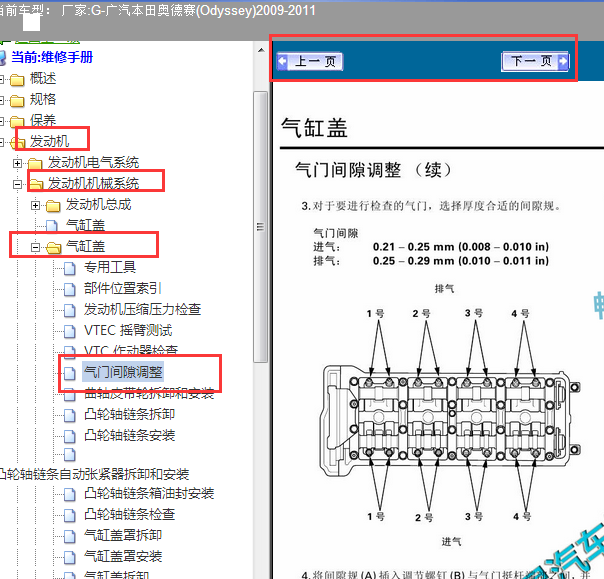Viewport: 604px width, 579px height.
Task: Click the intake spec 0.21 – 0.25 mm text
Action: point(461,247)
